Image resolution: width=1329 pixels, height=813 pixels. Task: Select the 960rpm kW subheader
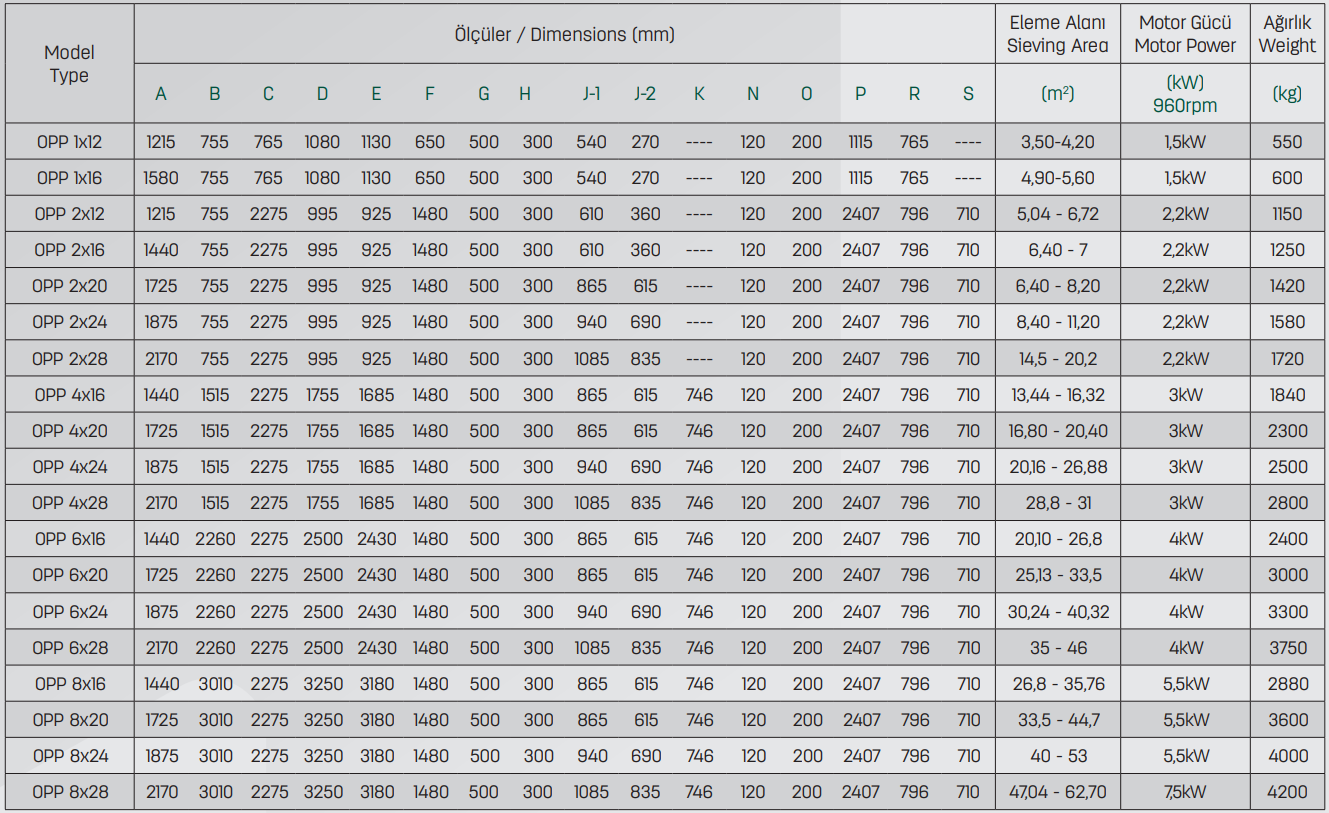(x=1185, y=94)
